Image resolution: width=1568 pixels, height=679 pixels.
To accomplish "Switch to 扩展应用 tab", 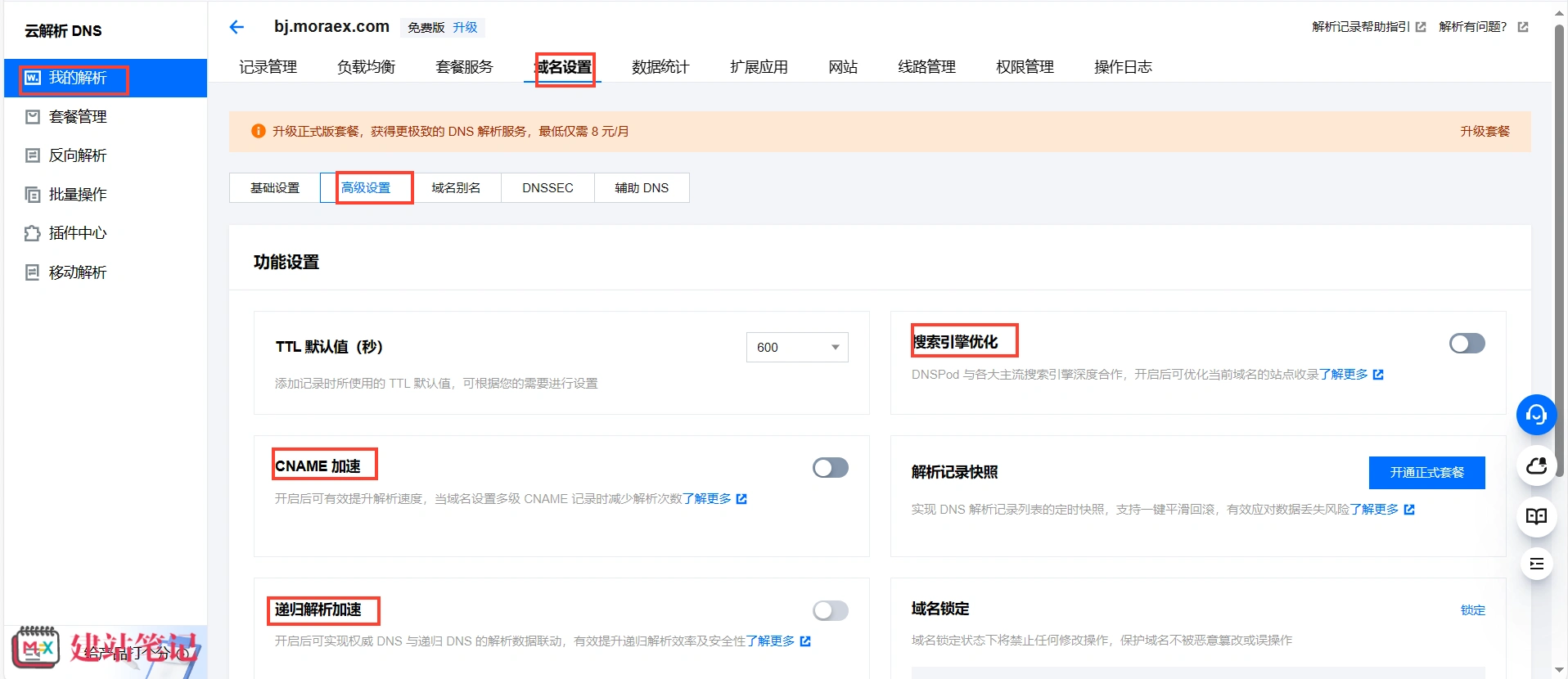I will point(759,67).
